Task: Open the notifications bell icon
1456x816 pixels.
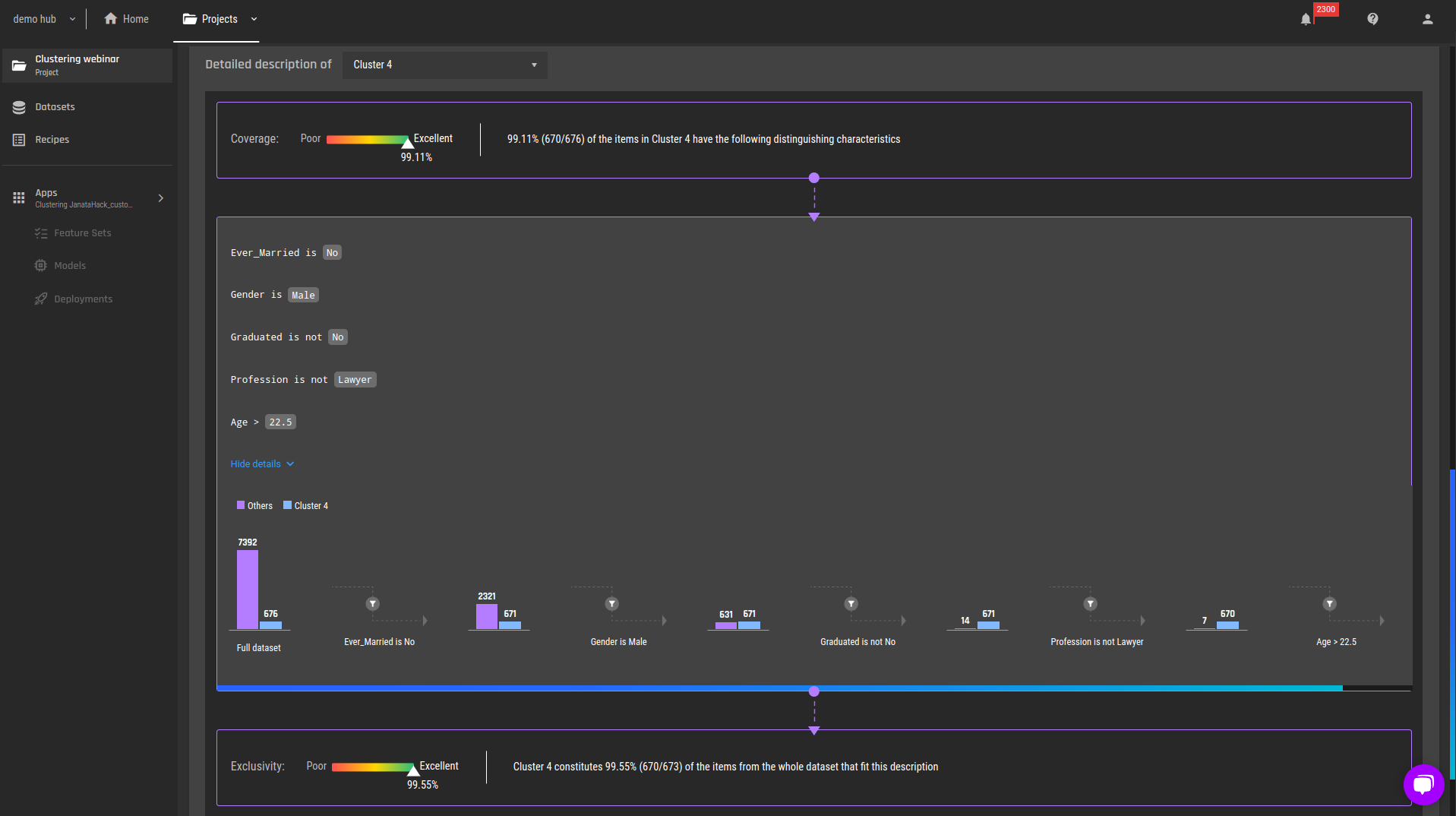Action: 1306,19
